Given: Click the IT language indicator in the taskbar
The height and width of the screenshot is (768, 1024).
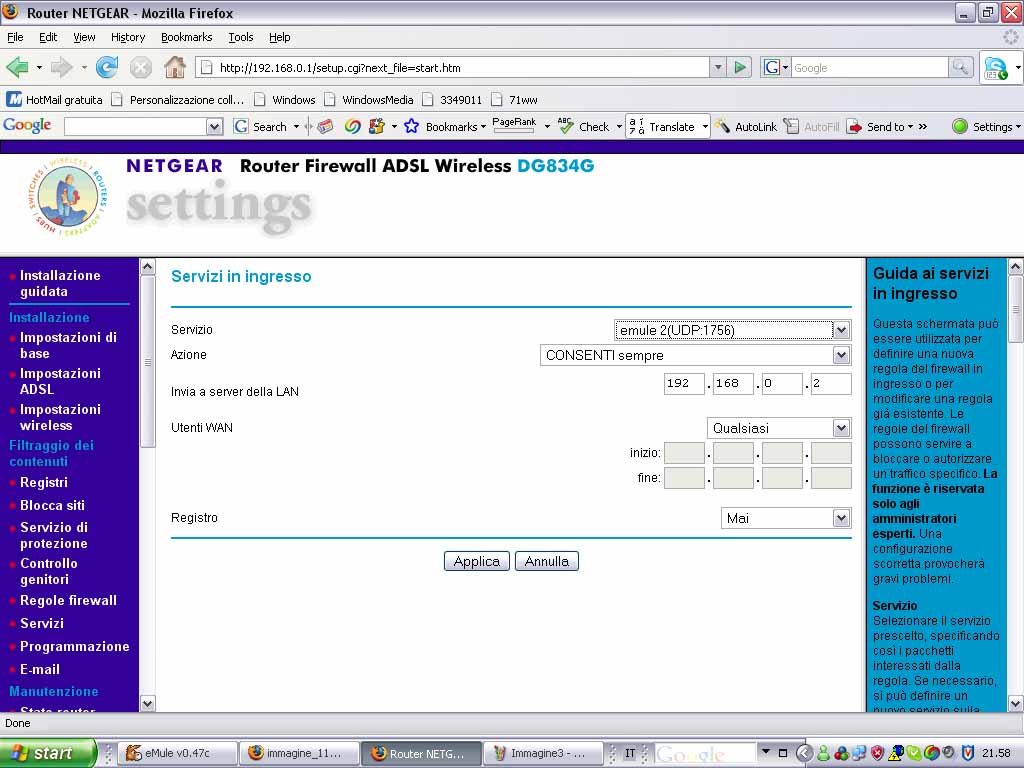Looking at the screenshot, I should point(630,753).
